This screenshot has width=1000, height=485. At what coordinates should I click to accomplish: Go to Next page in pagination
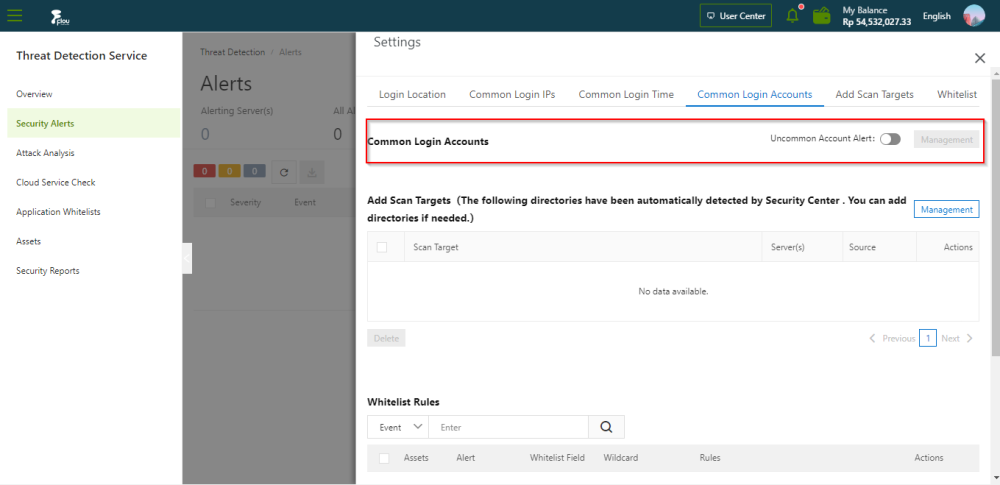tap(957, 338)
